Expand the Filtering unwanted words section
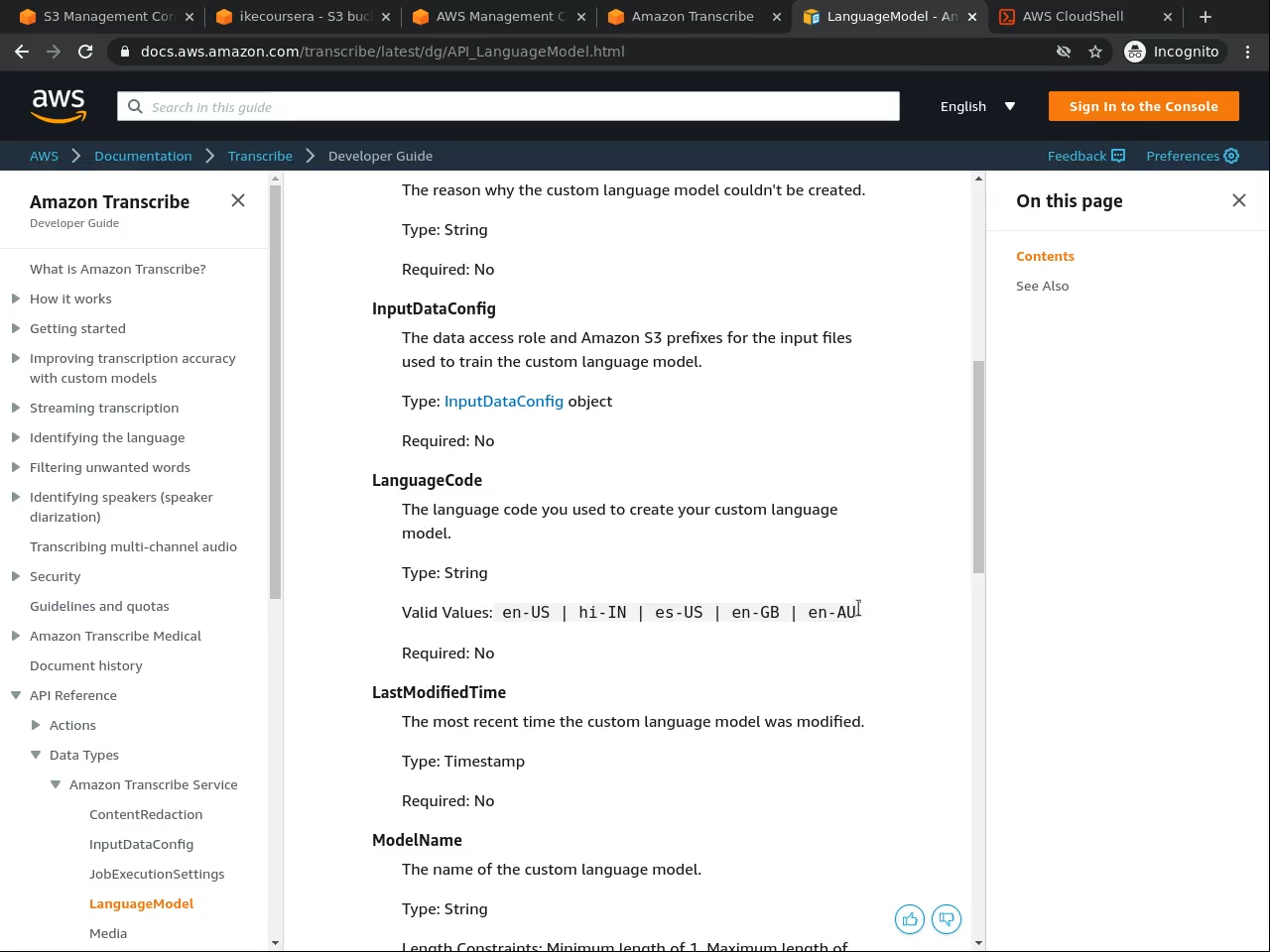This screenshot has width=1270, height=952. pos(16,467)
